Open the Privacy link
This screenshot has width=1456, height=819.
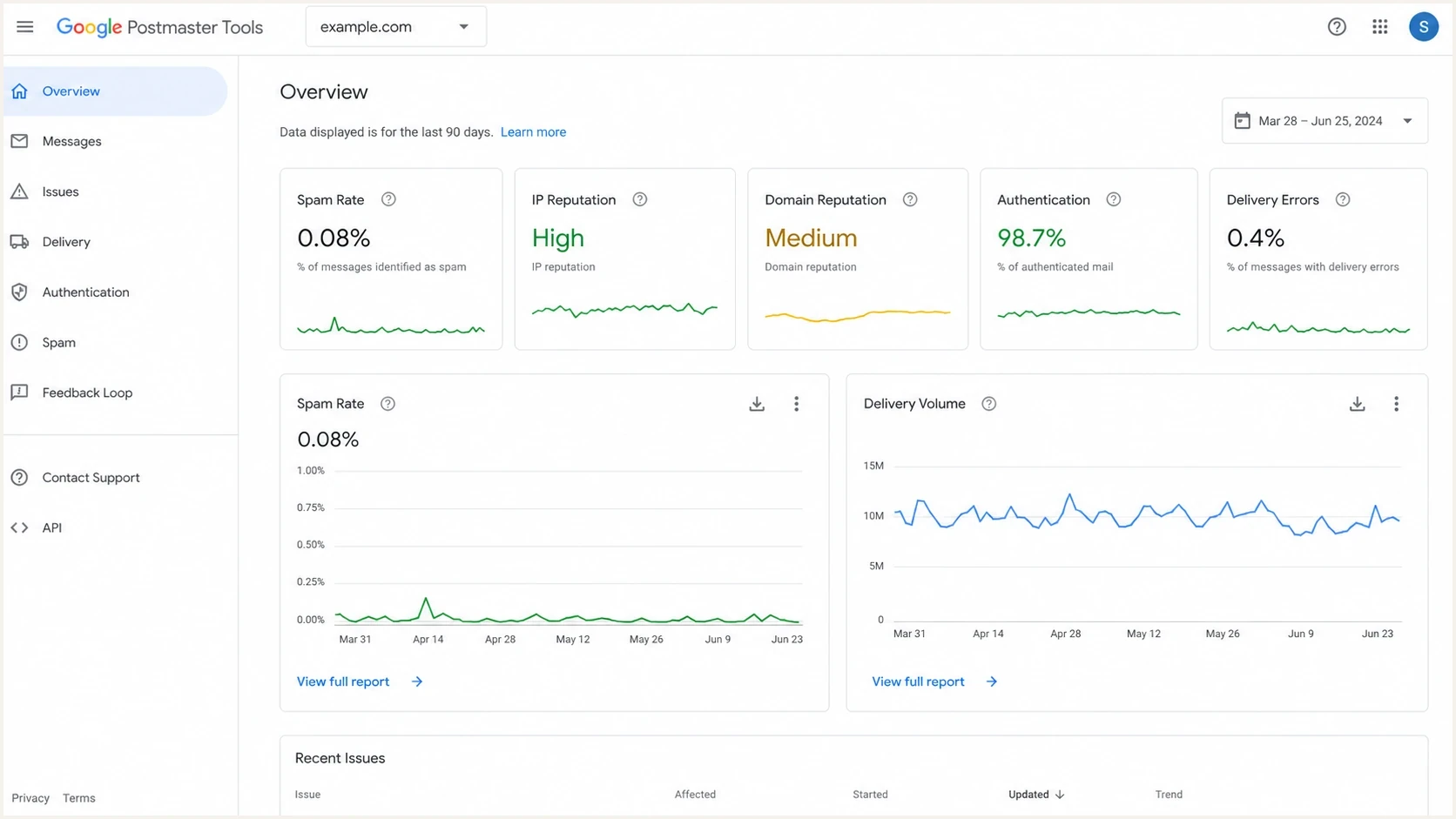[30, 798]
